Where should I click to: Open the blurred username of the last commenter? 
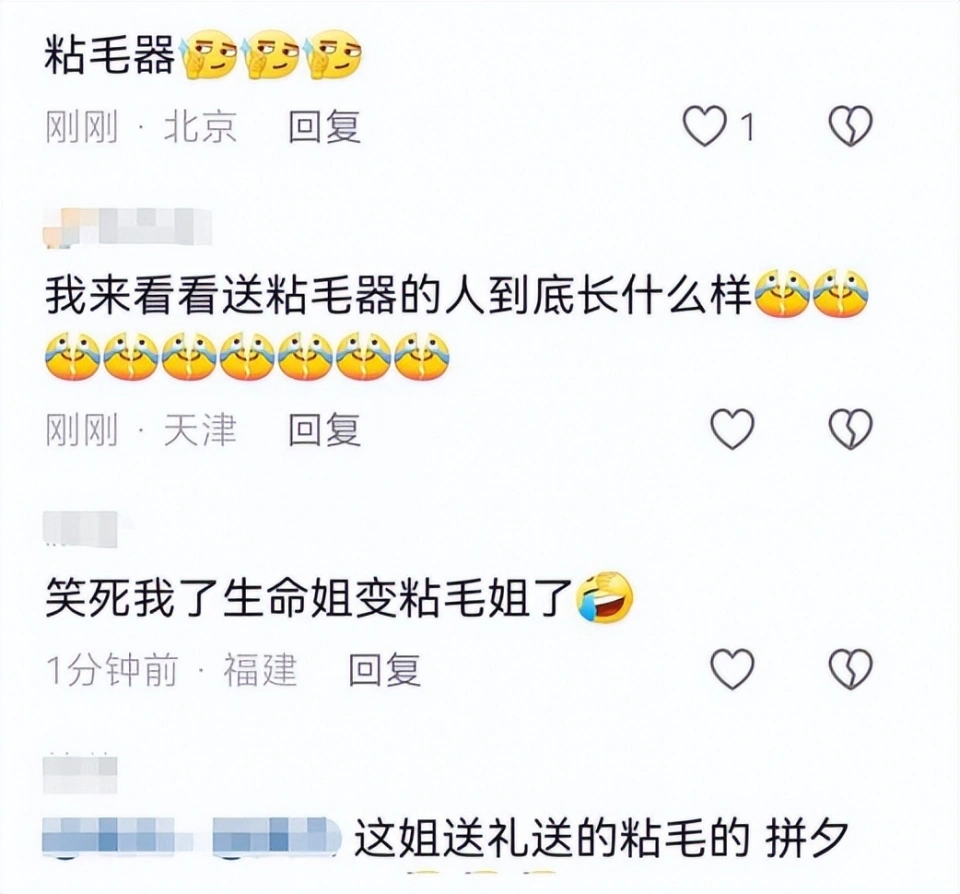pos(80,774)
